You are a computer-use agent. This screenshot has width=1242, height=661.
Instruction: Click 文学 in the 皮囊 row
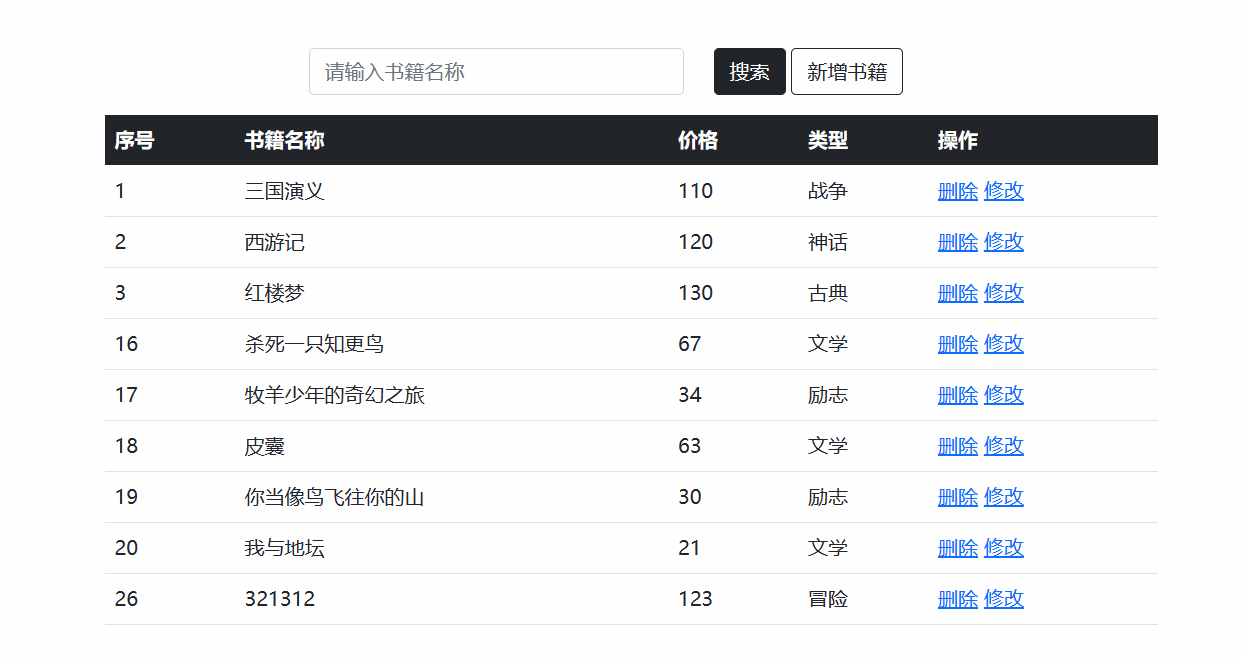pyautogui.click(x=828, y=446)
